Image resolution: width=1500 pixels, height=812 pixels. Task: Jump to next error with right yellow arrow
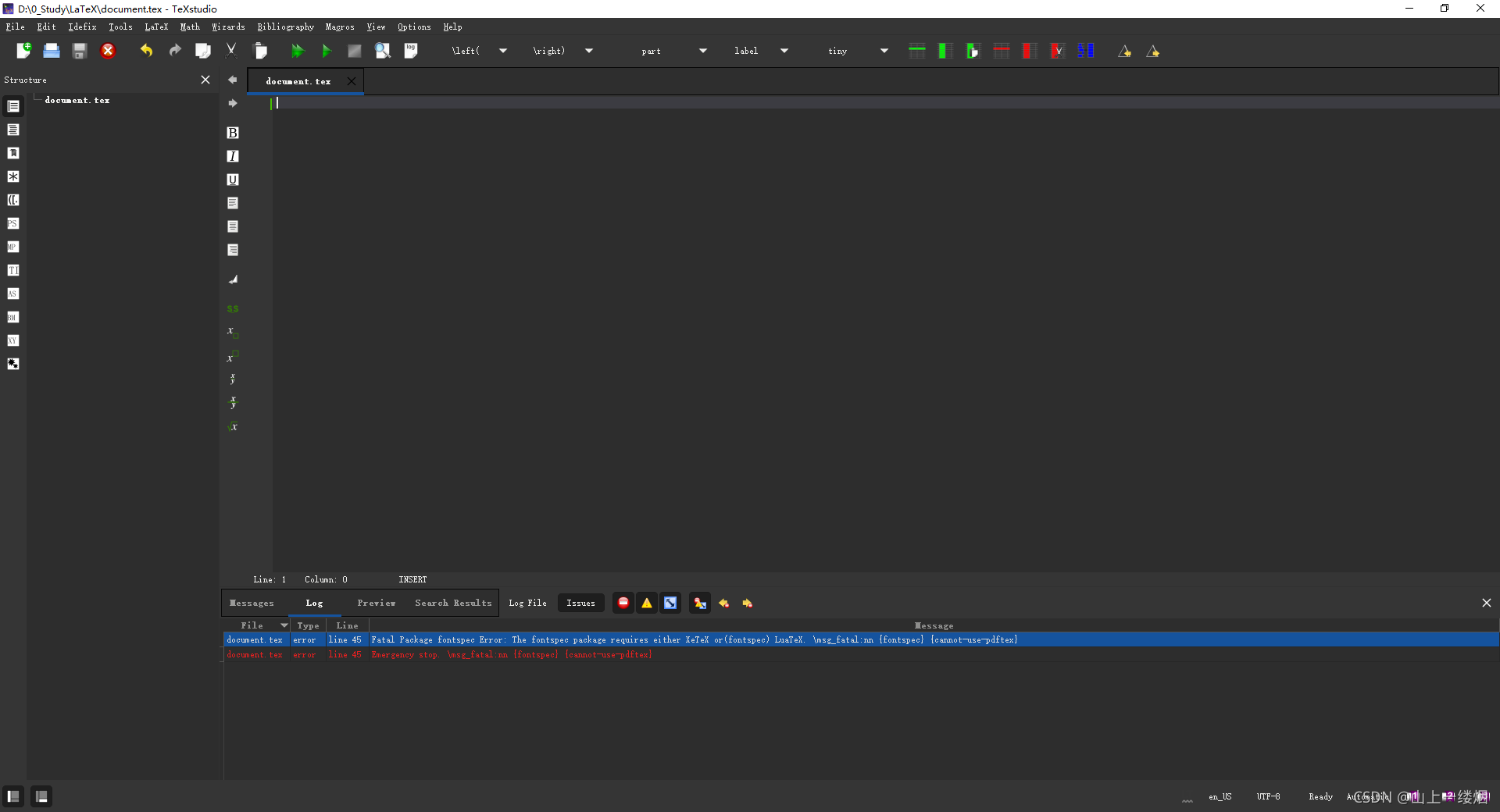coord(748,603)
